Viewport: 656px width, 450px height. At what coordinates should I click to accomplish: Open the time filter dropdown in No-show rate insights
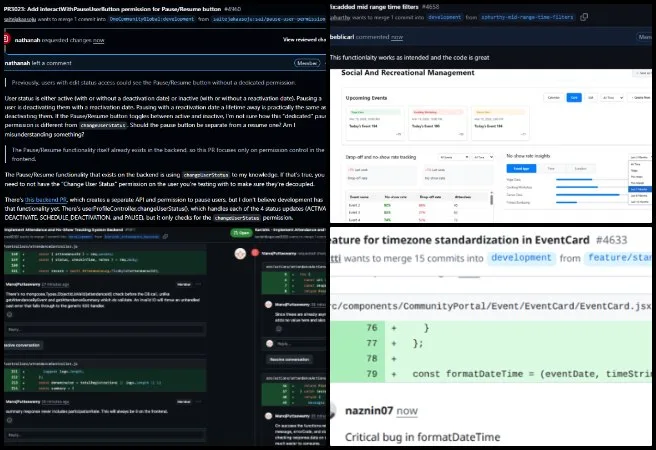point(640,157)
